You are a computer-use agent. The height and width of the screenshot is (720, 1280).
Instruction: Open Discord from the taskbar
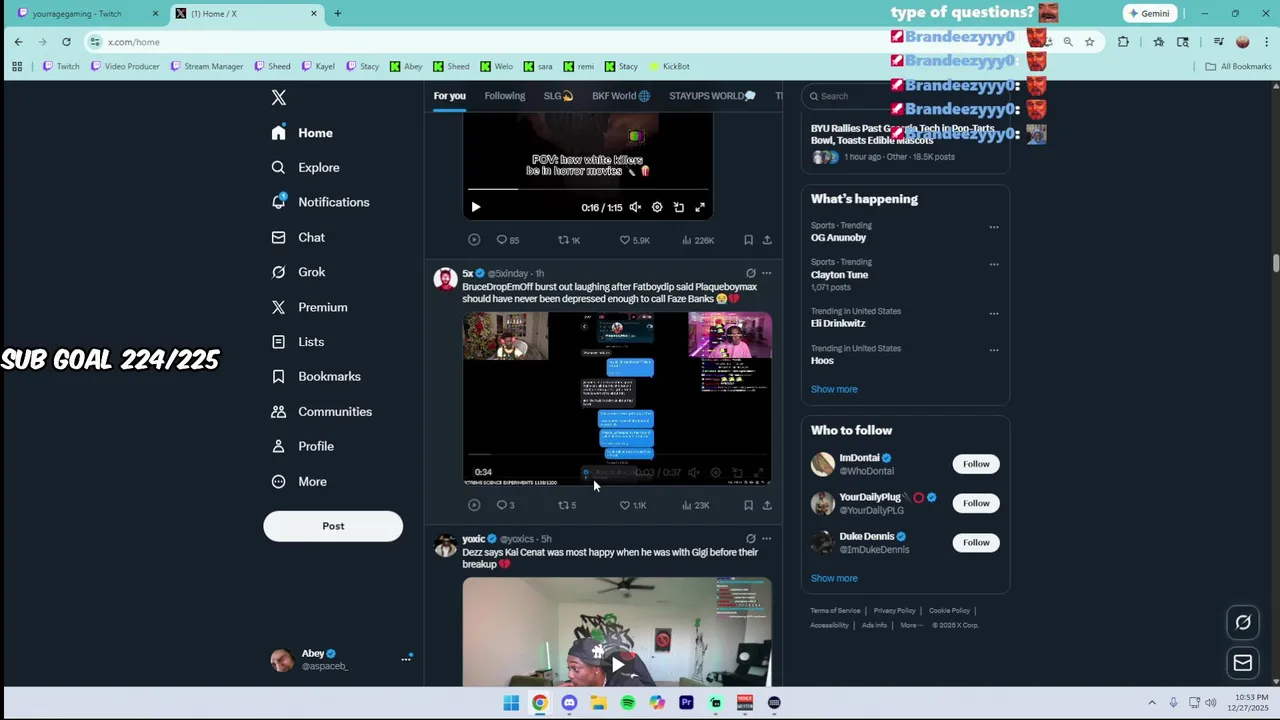(x=569, y=703)
